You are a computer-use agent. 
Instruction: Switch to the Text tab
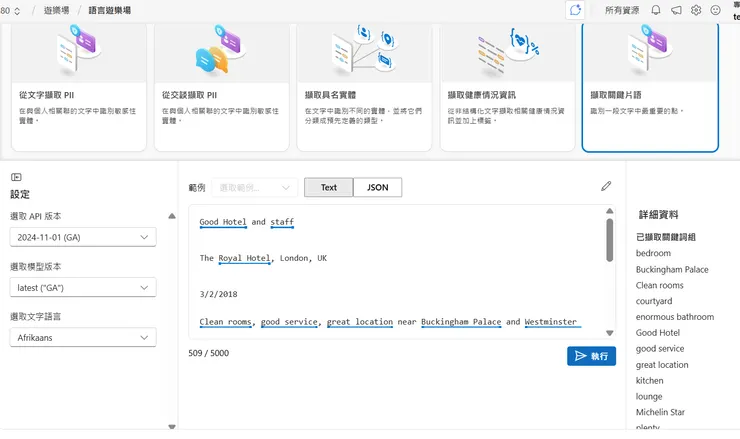point(328,187)
